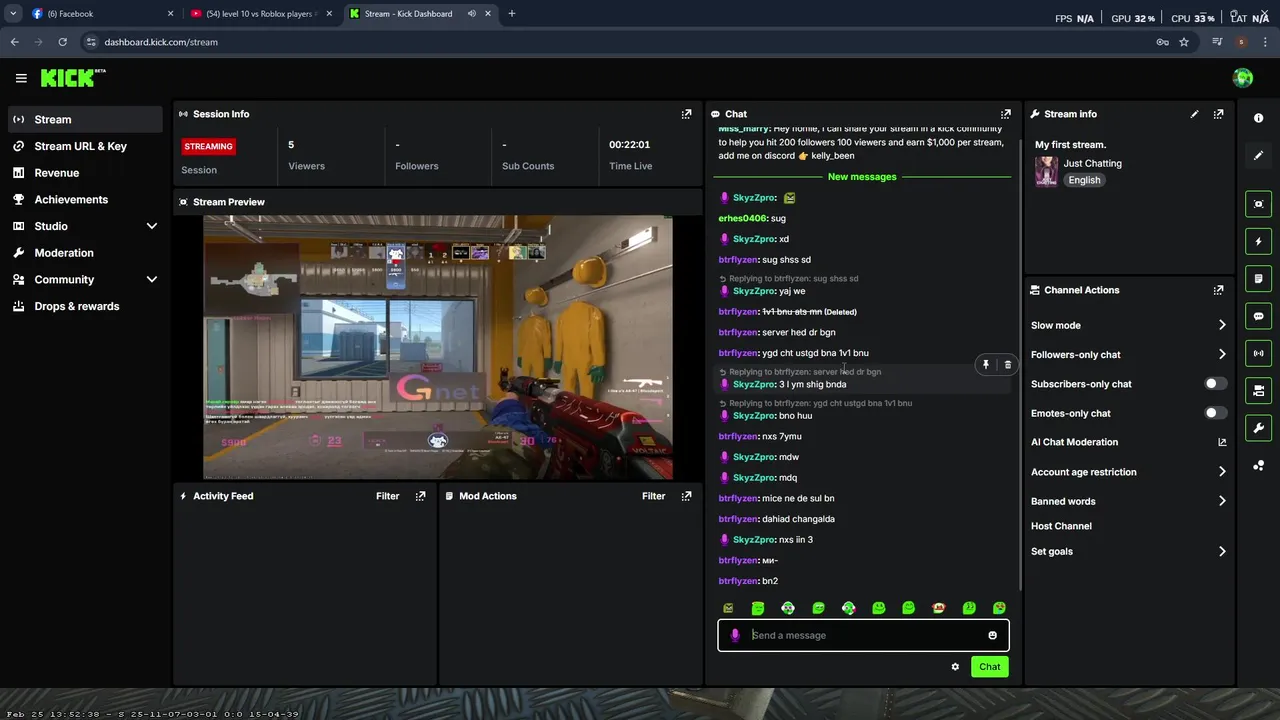Toggle stream preview widget icon in sidebar
The height and width of the screenshot is (720, 1280).
pyautogui.click(x=1258, y=204)
